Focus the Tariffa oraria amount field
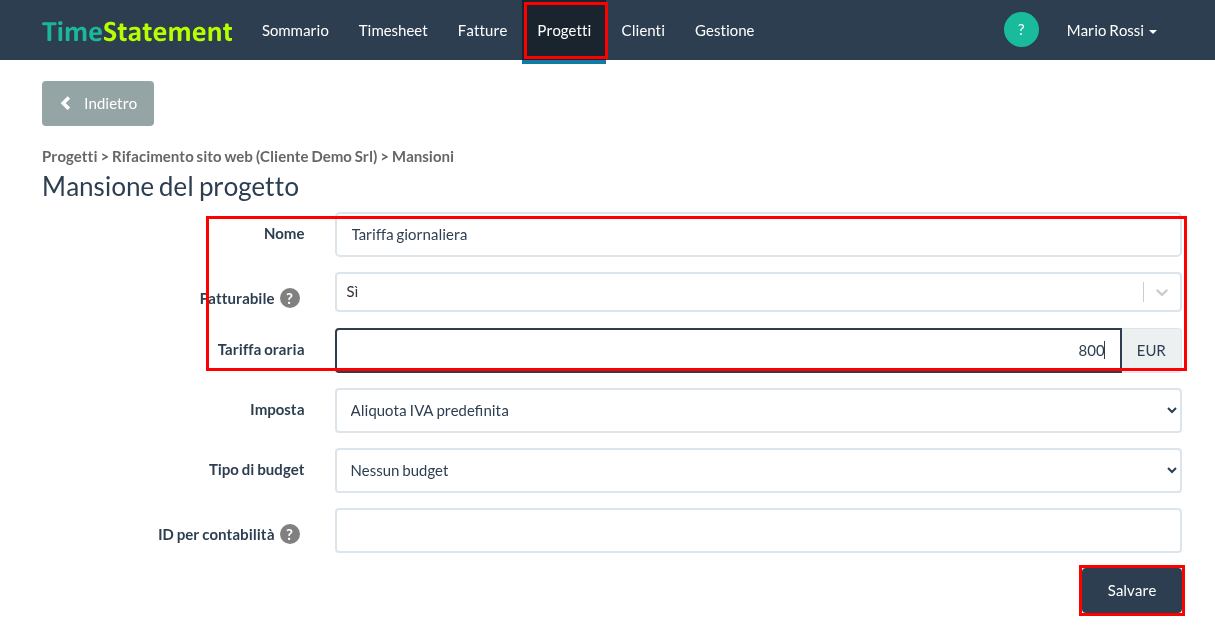This screenshot has width=1215, height=630. pyautogui.click(x=728, y=350)
